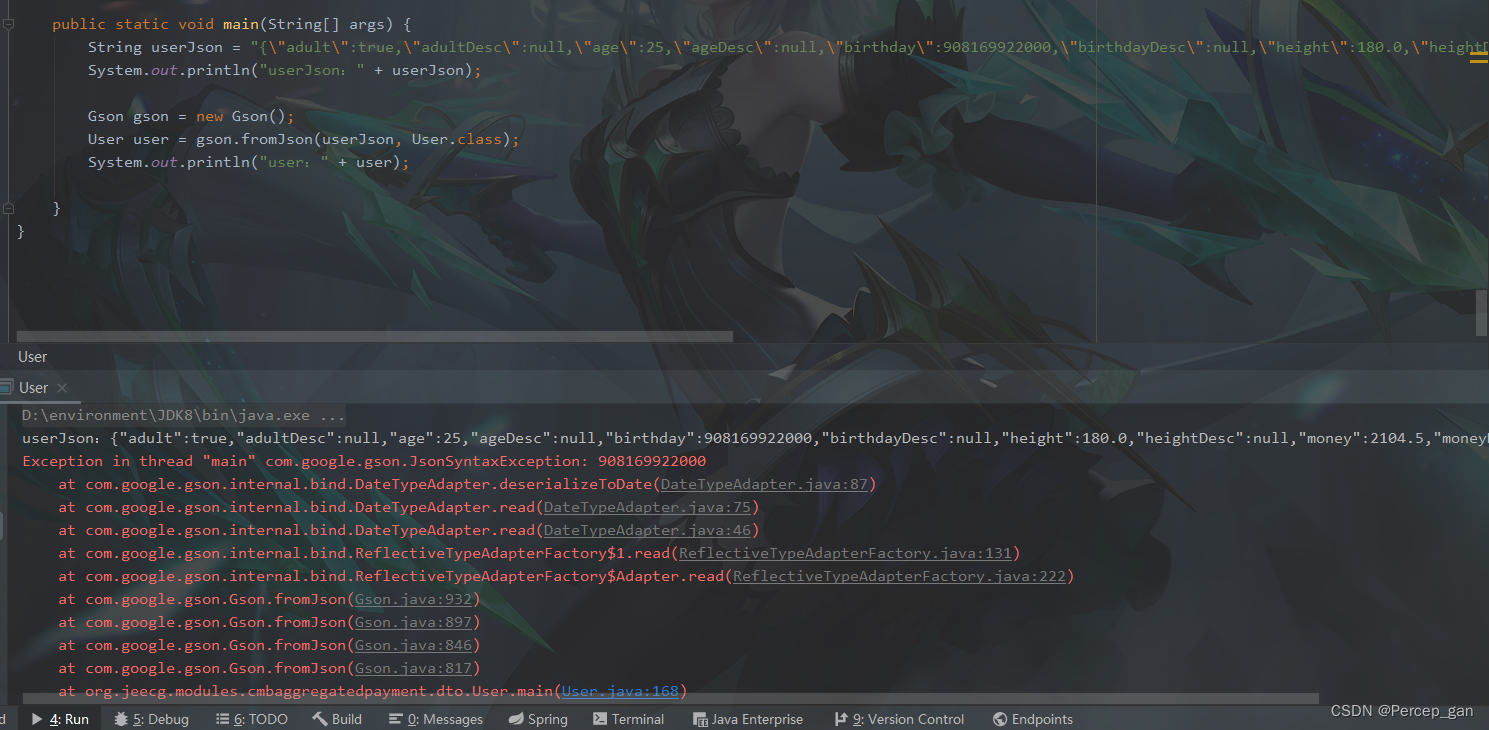Screen dimensions: 1489x730
Task: Open the 9: Version Control tool window
Action: click(x=899, y=719)
